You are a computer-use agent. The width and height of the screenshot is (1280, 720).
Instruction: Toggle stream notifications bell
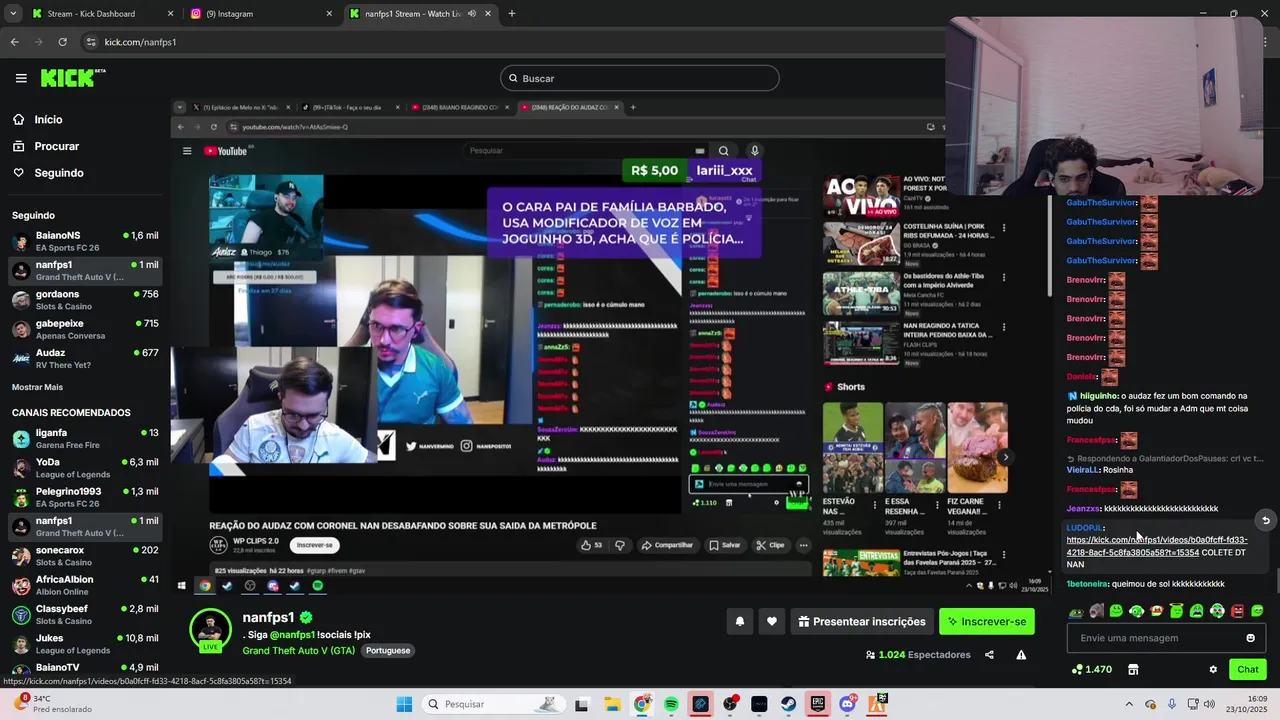(x=740, y=621)
